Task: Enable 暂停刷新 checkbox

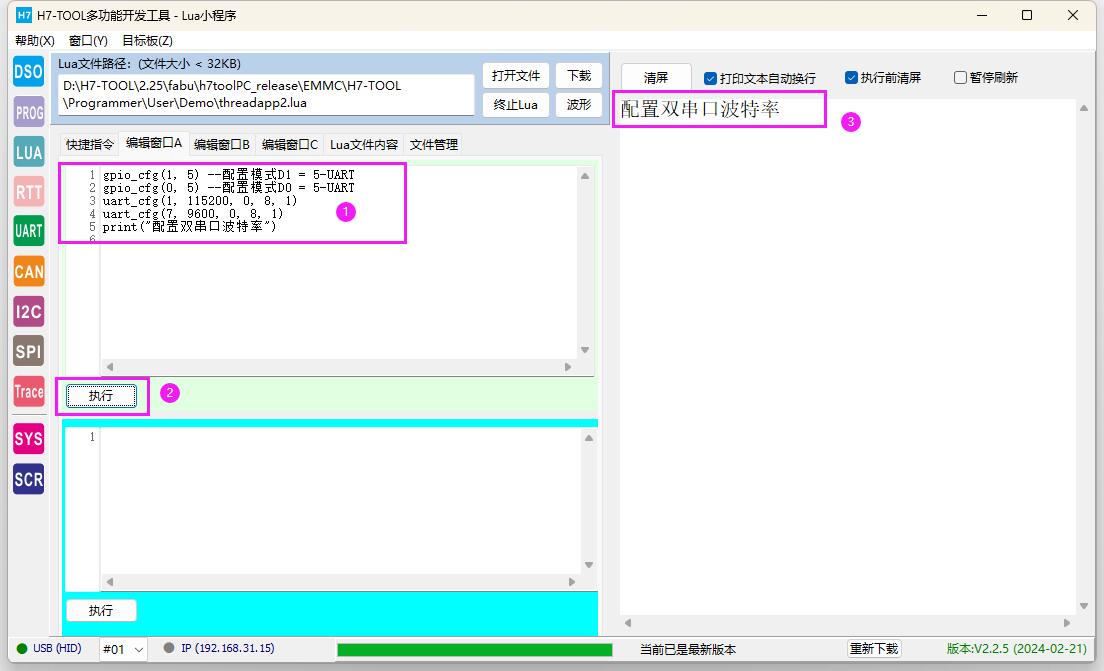Action: [960, 77]
